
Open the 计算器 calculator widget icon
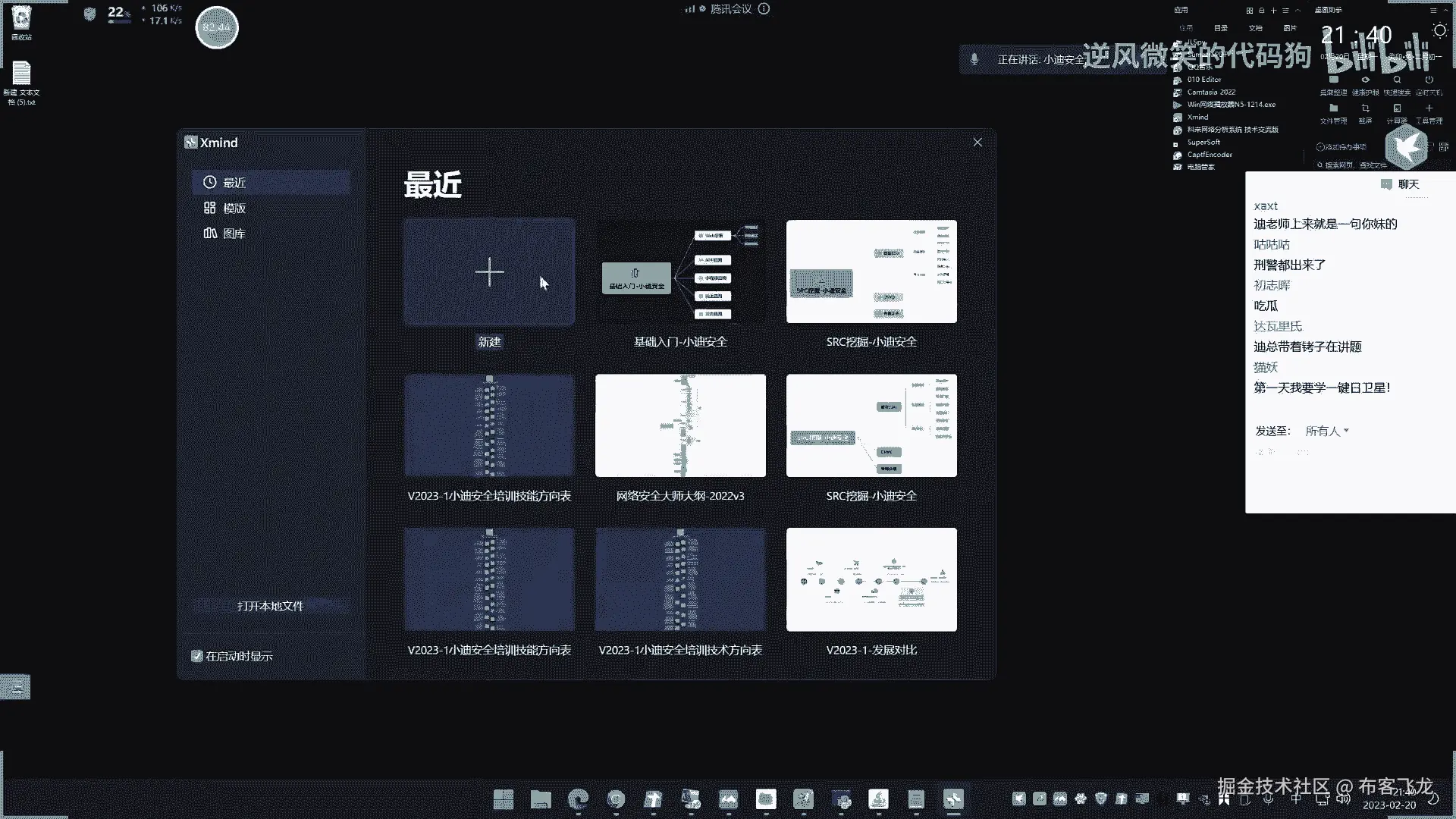[x=1397, y=108]
